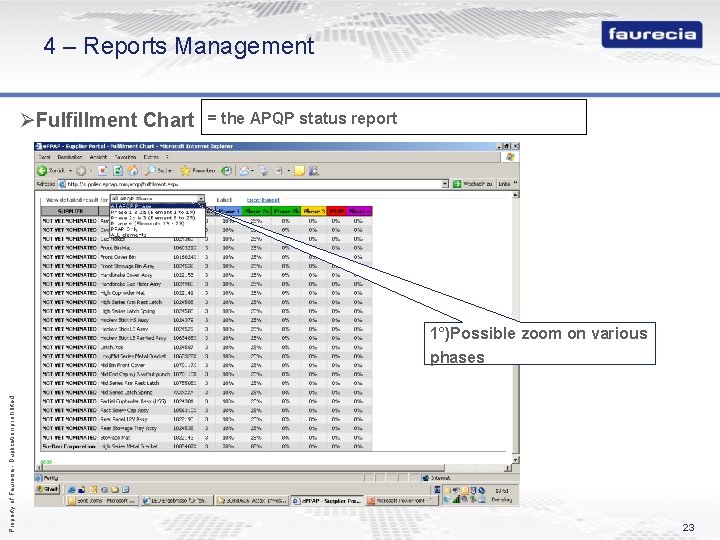Click the vertical scrollbar down arrow
This screenshot has height=540, width=720.
click(x=516, y=459)
